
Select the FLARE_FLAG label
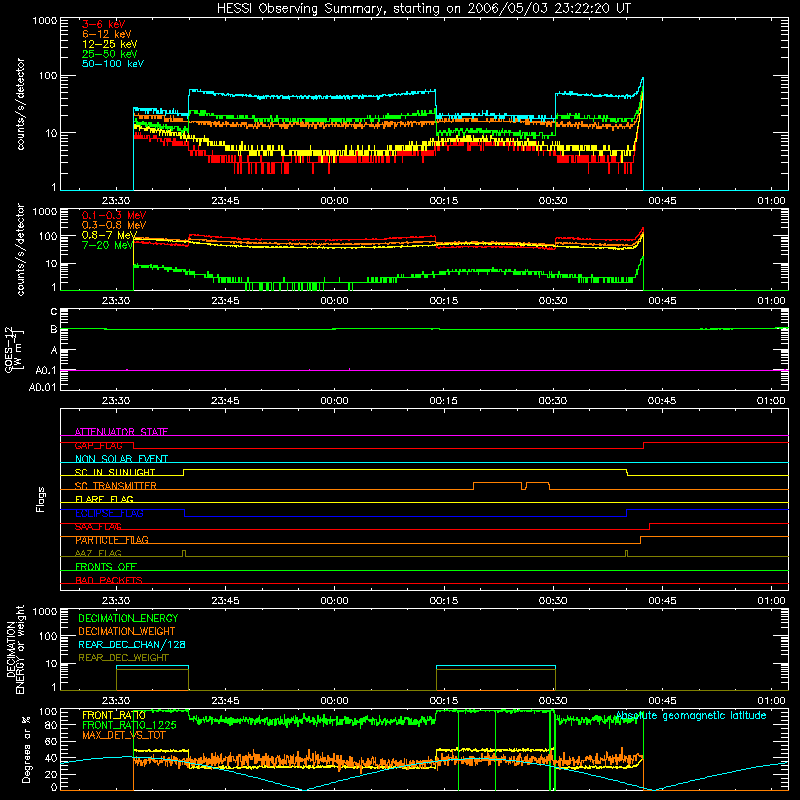click(x=104, y=499)
